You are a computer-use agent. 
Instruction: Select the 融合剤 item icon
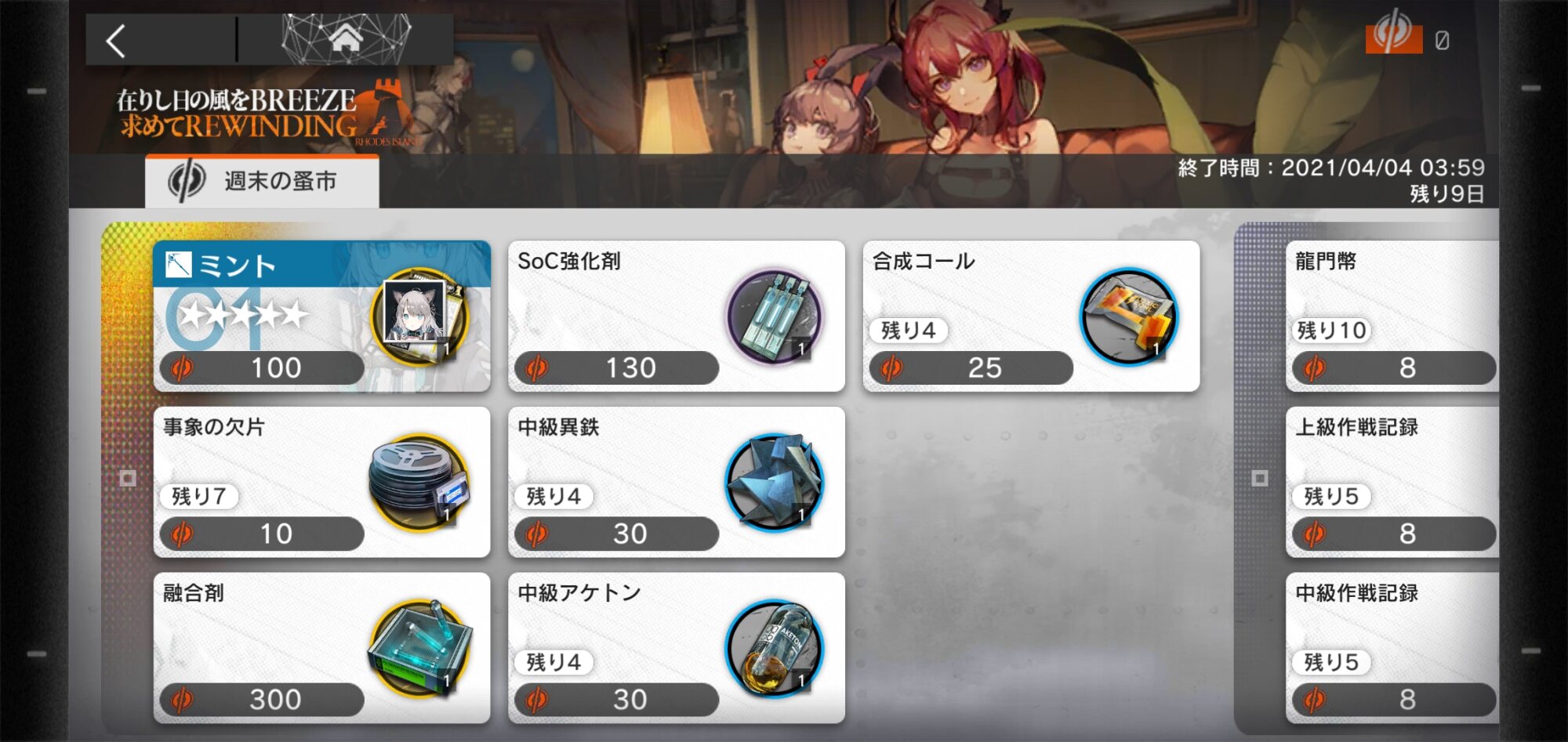(419, 649)
